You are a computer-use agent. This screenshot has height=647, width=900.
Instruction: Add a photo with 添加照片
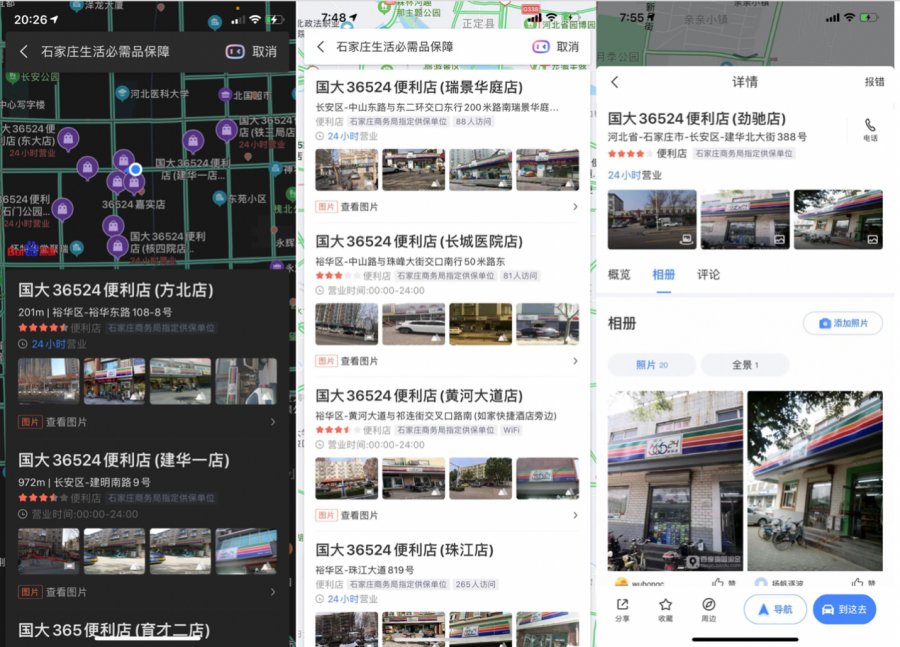coord(843,323)
